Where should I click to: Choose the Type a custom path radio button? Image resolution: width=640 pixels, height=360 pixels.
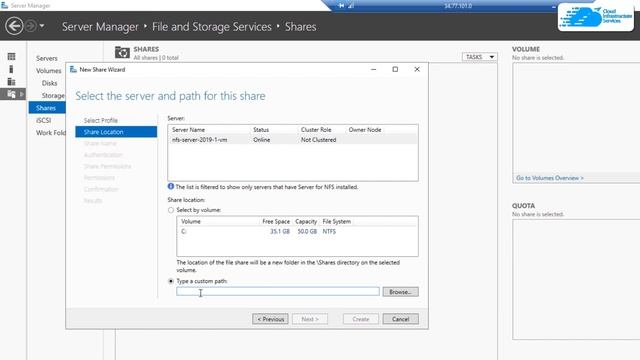tap(171, 281)
